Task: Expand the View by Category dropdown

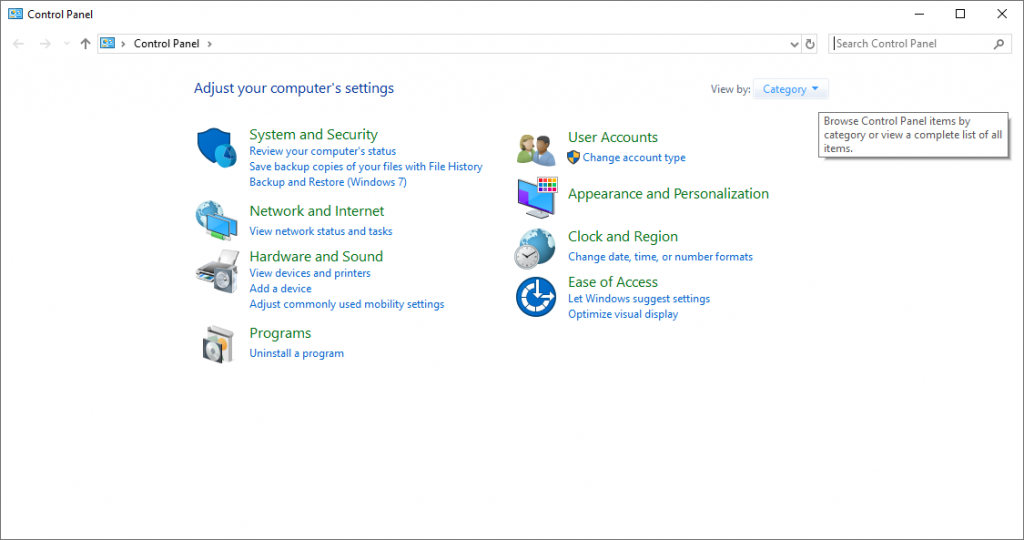Action: coord(790,89)
